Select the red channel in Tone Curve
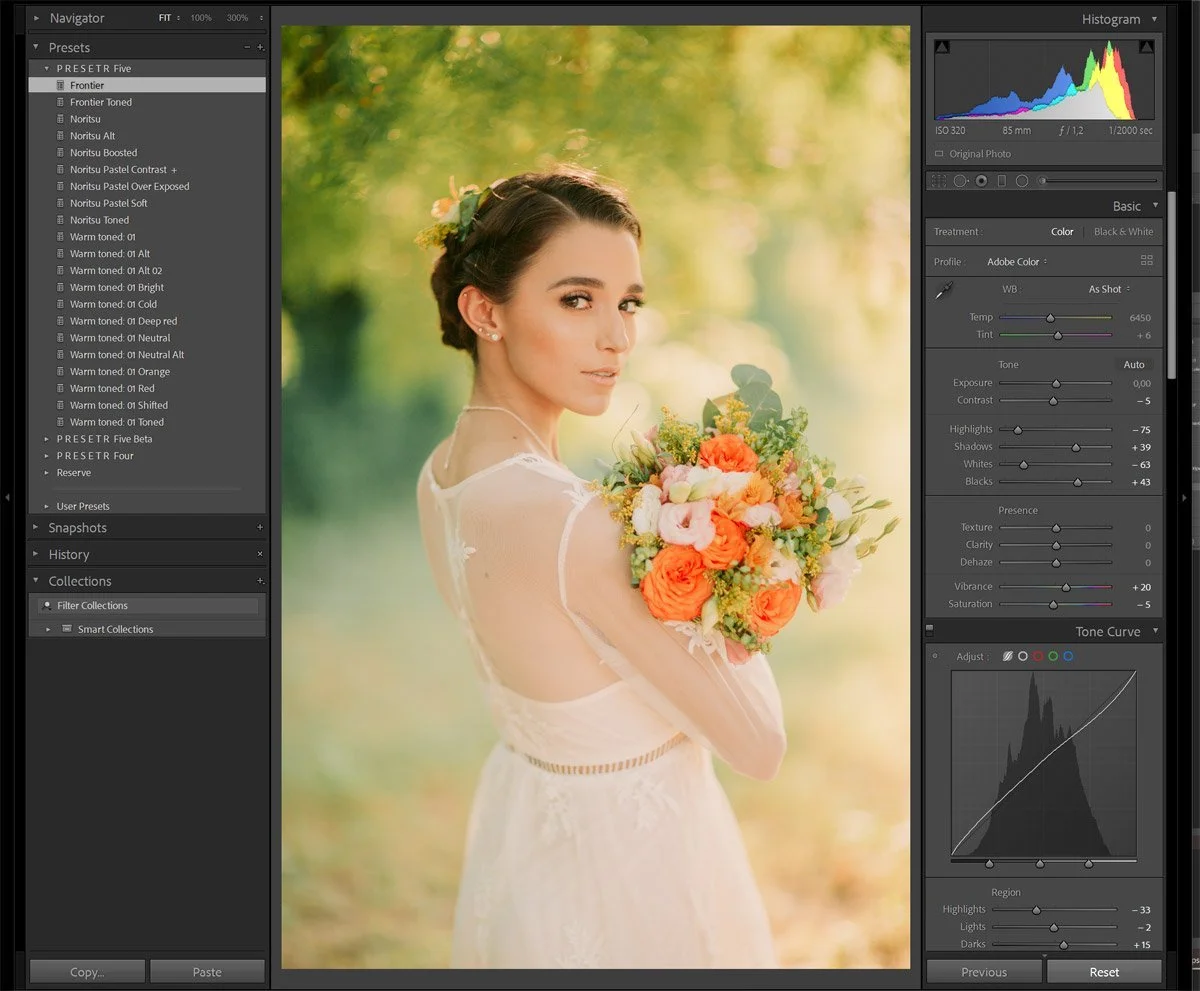The image size is (1200, 991). [1038, 656]
